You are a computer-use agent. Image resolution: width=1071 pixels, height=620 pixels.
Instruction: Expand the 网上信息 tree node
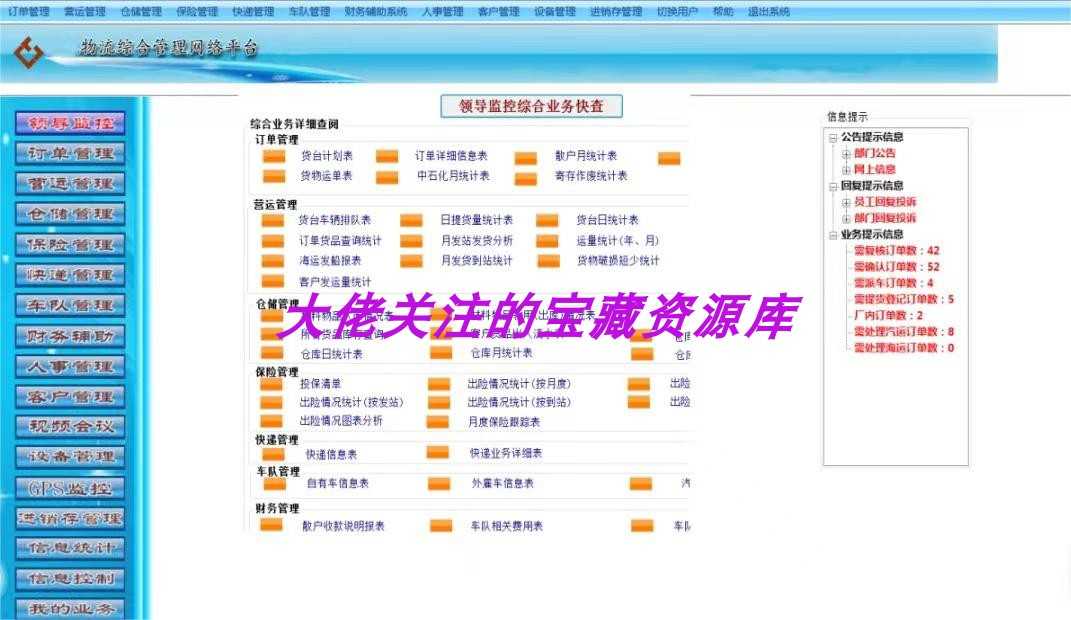click(x=846, y=169)
